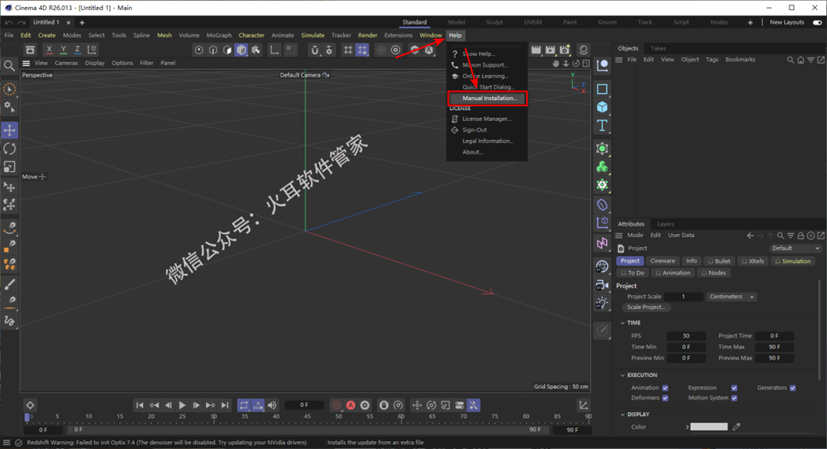Click the display Color swatch
This screenshot has height=449, width=827.
(709, 427)
